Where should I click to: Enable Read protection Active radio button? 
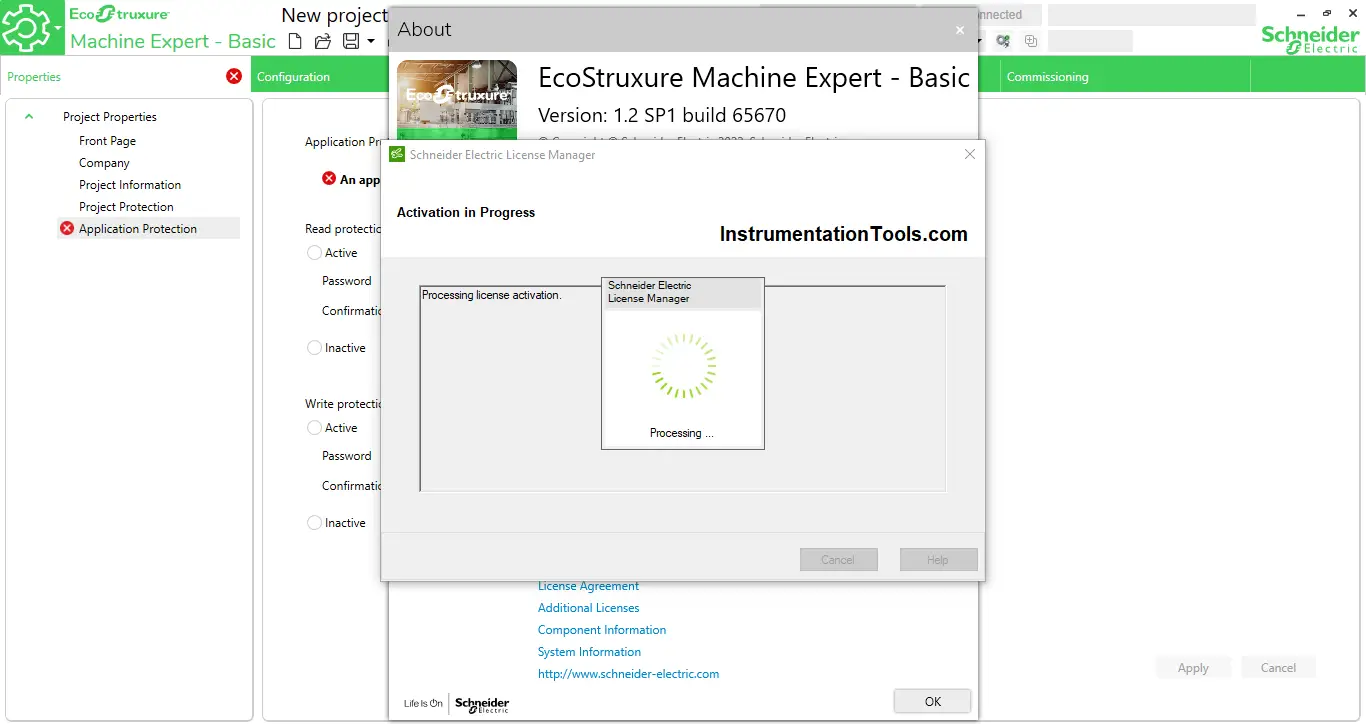point(314,253)
